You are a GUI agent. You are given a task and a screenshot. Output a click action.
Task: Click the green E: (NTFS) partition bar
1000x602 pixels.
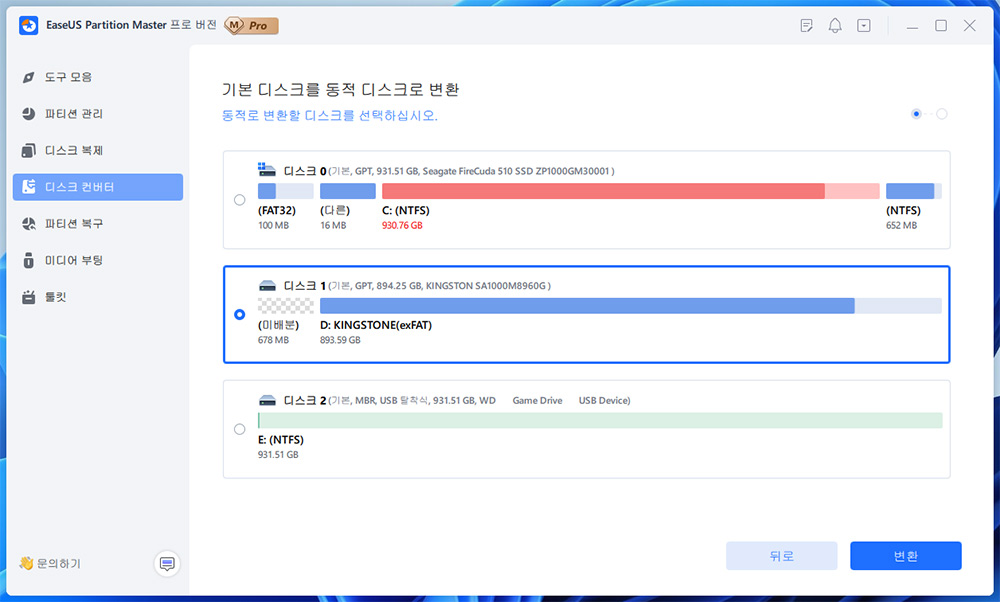pos(600,420)
